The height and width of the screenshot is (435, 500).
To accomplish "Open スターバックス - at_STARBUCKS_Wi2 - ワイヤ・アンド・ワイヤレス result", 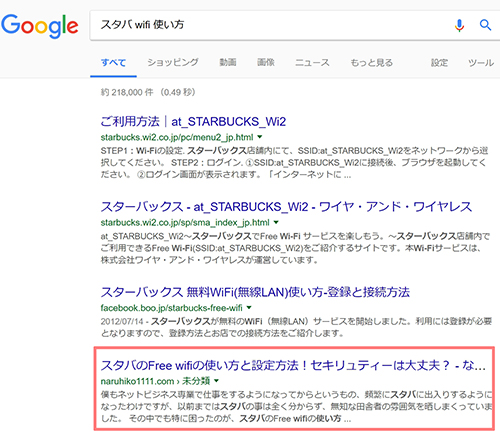I will [x=286, y=207].
